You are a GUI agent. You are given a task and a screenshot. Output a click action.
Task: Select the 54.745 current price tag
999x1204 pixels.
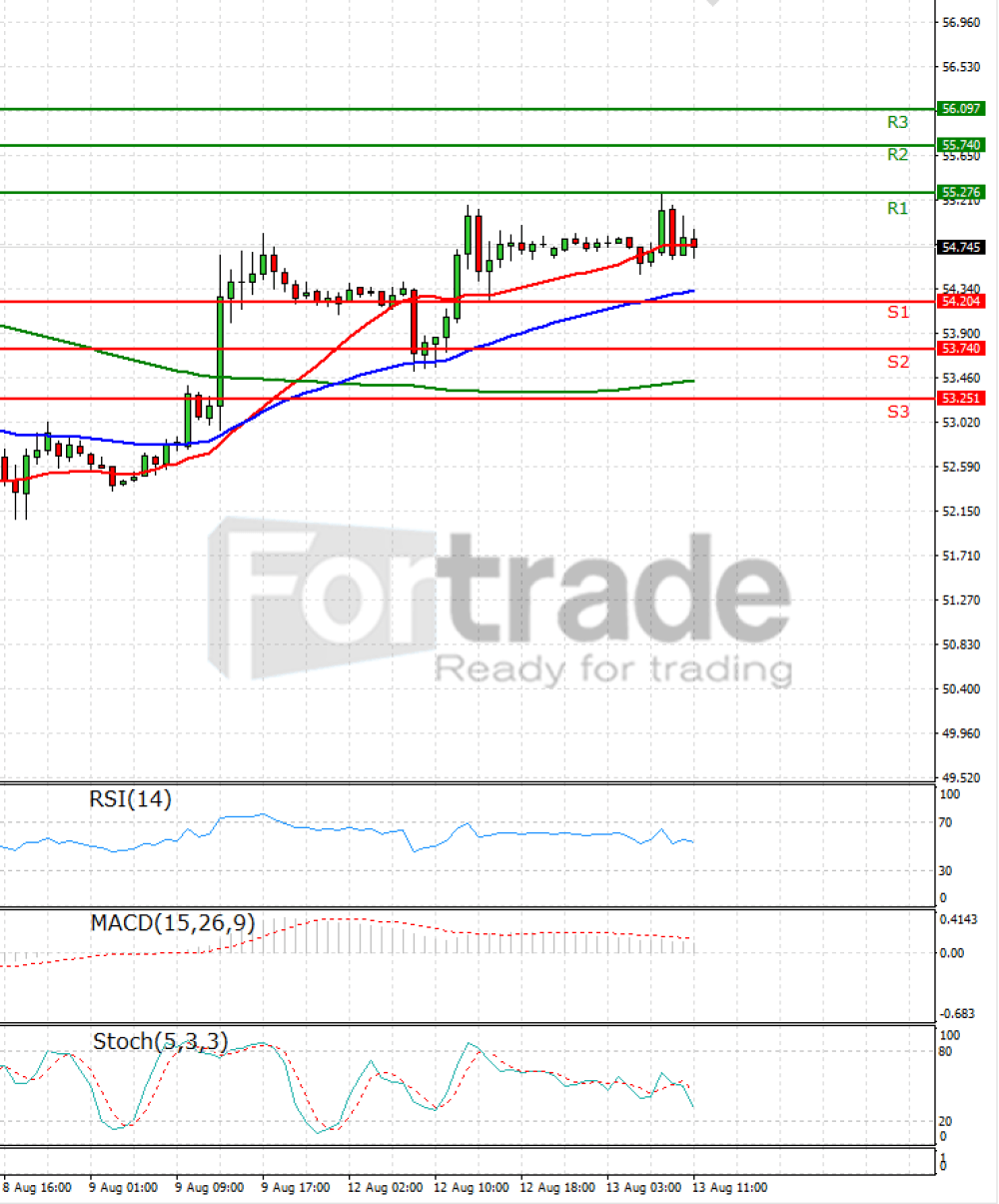tap(961, 247)
